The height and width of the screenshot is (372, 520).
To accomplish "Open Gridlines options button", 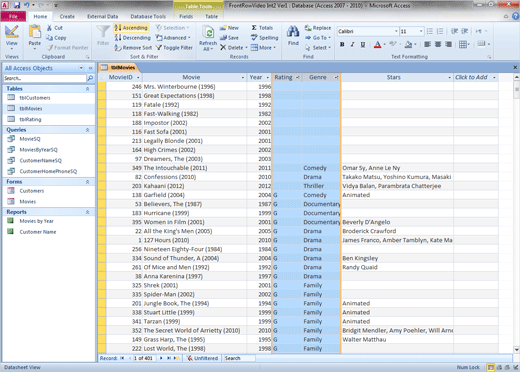I will (x=464, y=44).
